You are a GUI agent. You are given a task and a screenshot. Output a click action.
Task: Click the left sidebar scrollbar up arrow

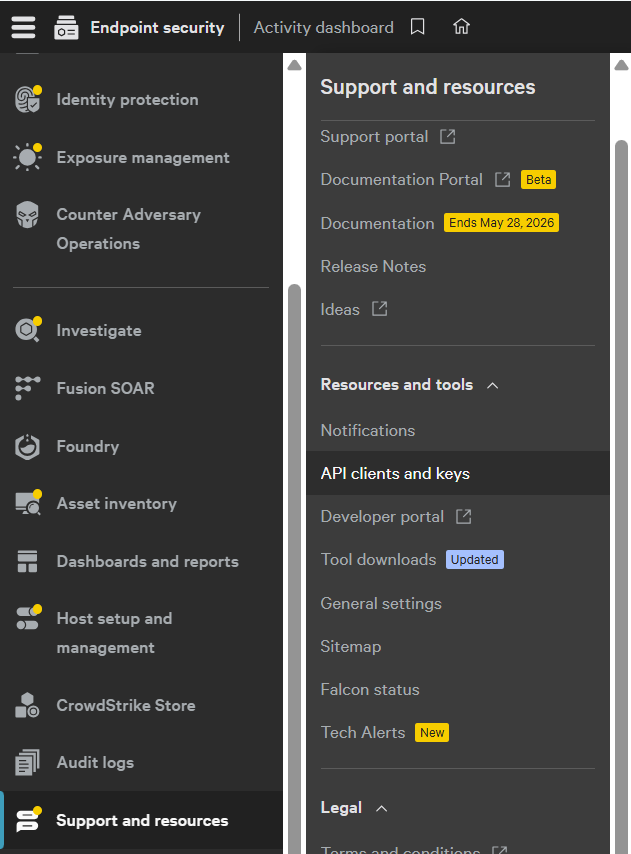[x=295, y=65]
